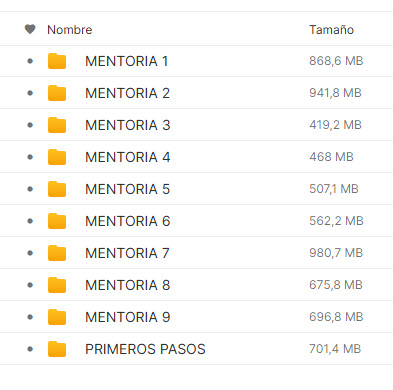Screen dimensions: 393x390
Task: Toggle favorite dot beside MENTORIA 4
Action: pyautogui.click(x=30, y=157)
